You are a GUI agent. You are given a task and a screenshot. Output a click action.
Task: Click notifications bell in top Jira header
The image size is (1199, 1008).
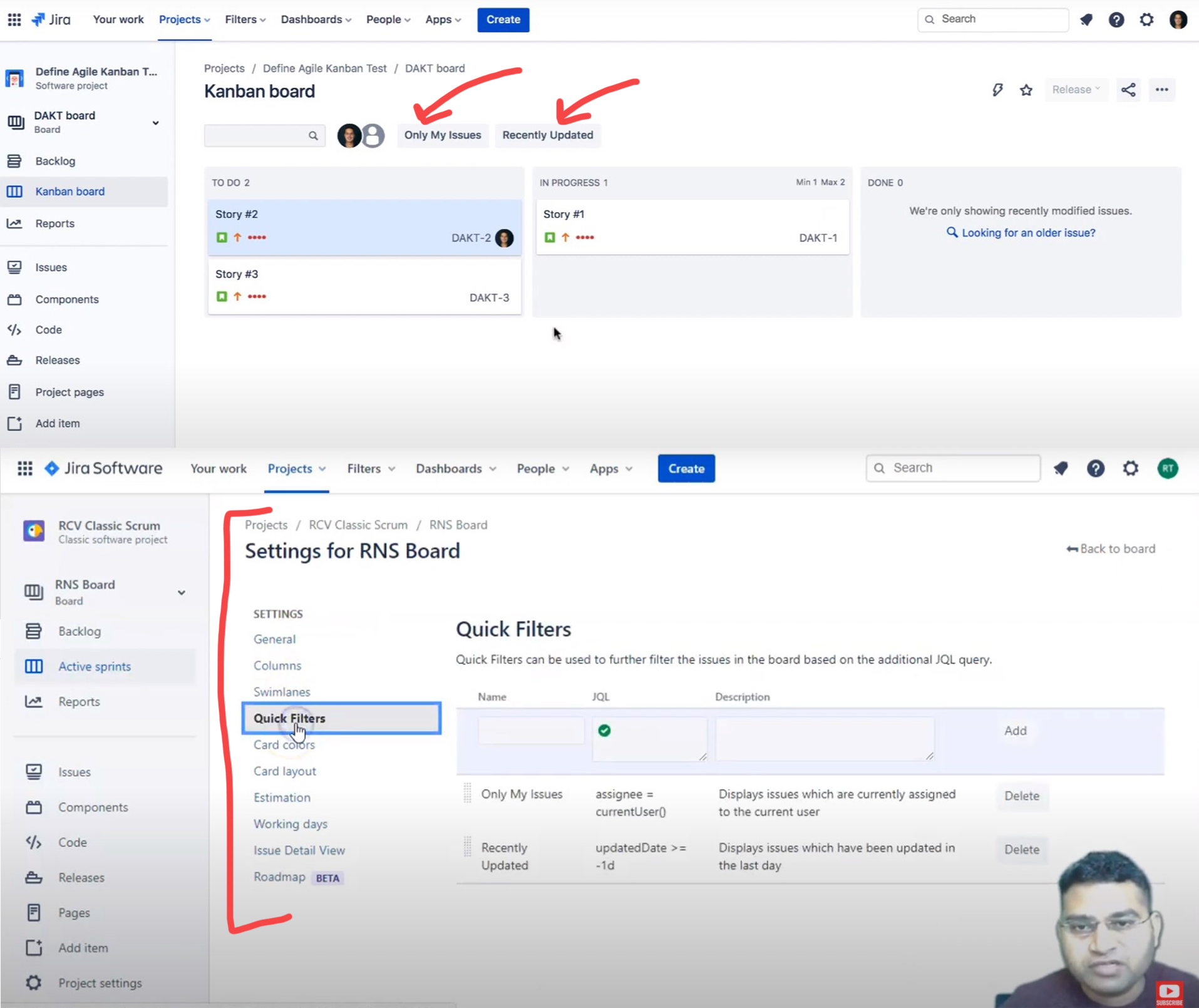point(1087,19)
